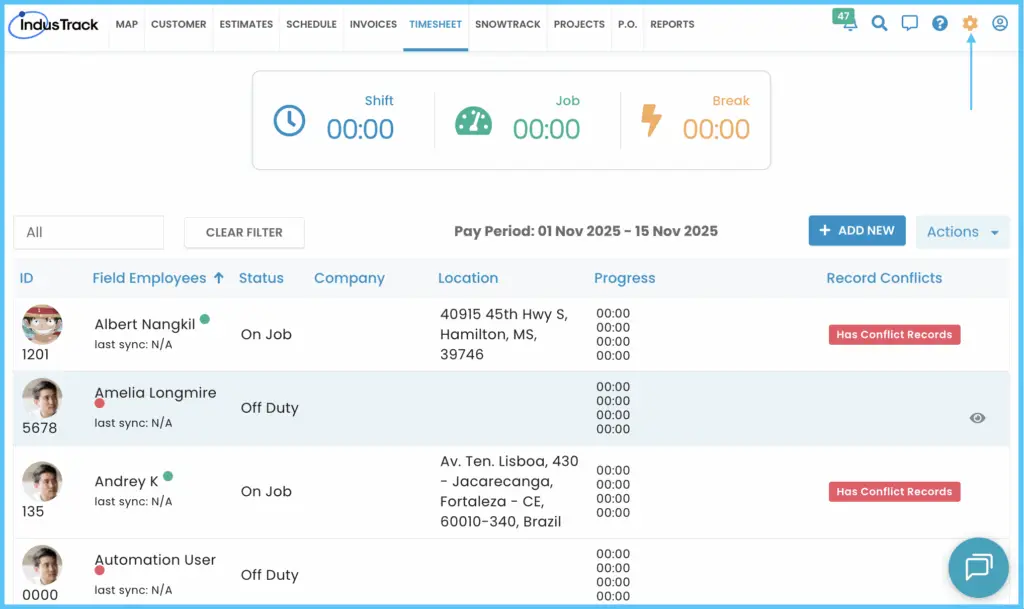The height and width of the screenshot is (609, 1024).
Task: Open the user profile icon
Action: (x=1000, y=23)
